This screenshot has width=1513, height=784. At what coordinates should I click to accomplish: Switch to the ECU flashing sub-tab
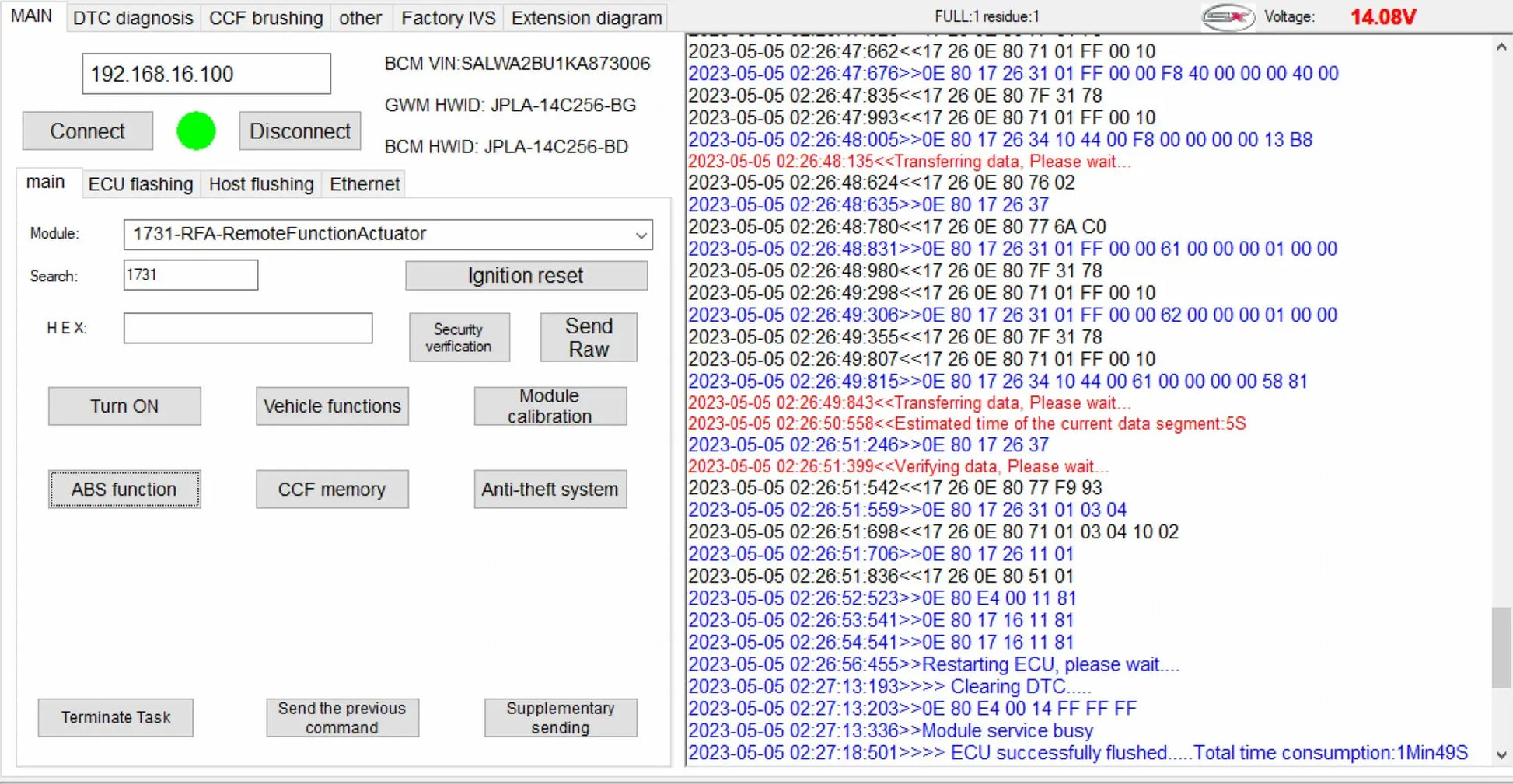pos(140,184)
